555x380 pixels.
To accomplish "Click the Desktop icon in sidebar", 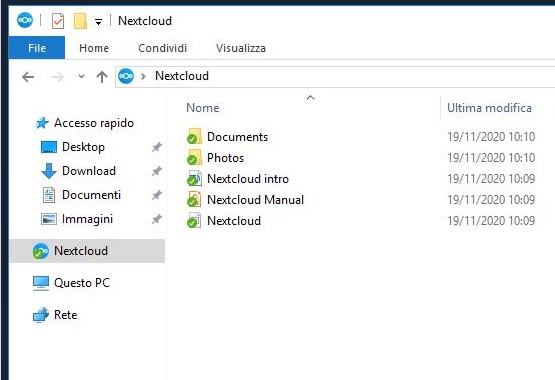I will 49,147.
